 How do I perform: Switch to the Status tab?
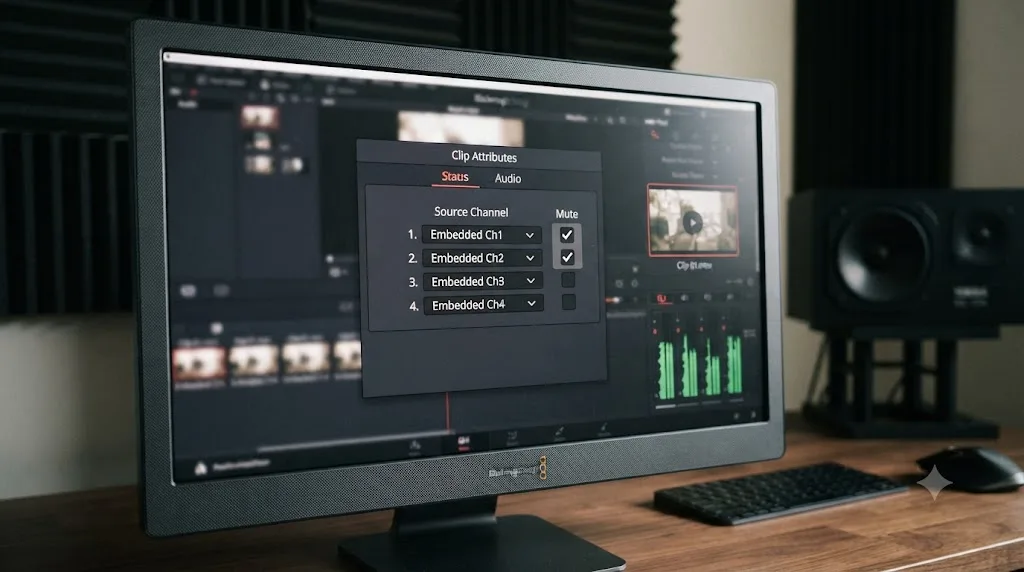click(455, 177)
